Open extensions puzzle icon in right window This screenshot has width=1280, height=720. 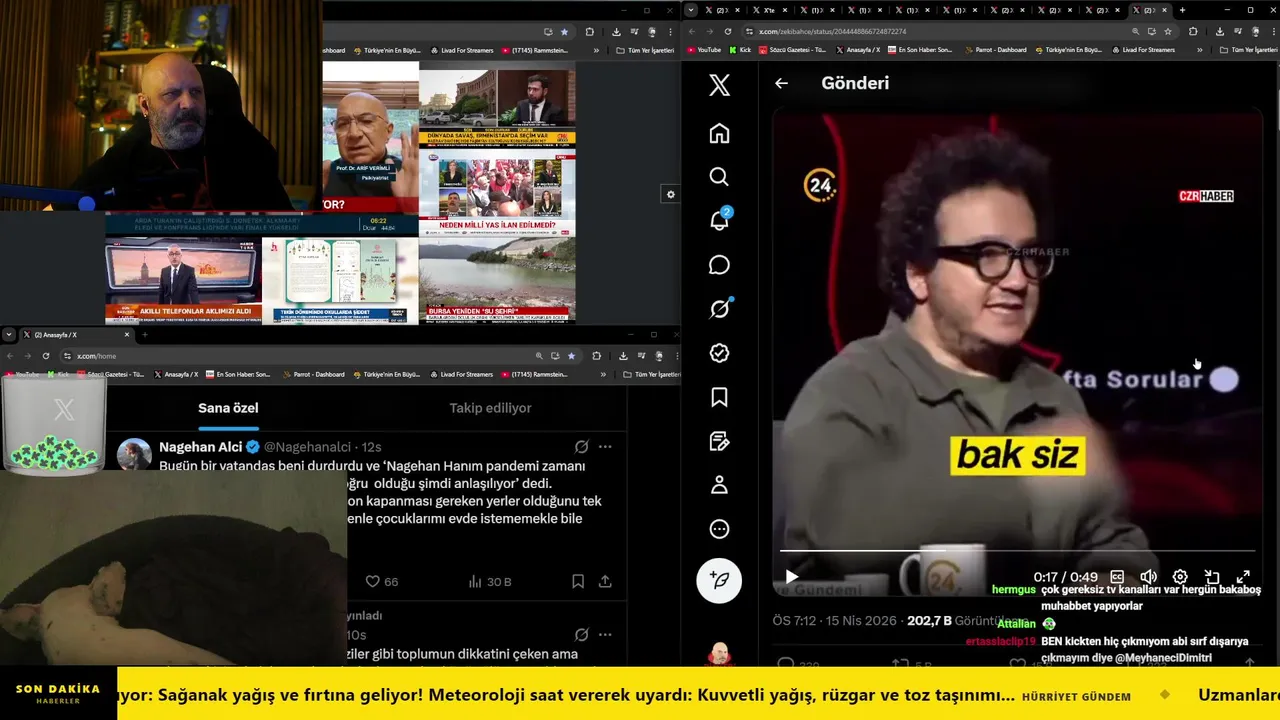1193,31
